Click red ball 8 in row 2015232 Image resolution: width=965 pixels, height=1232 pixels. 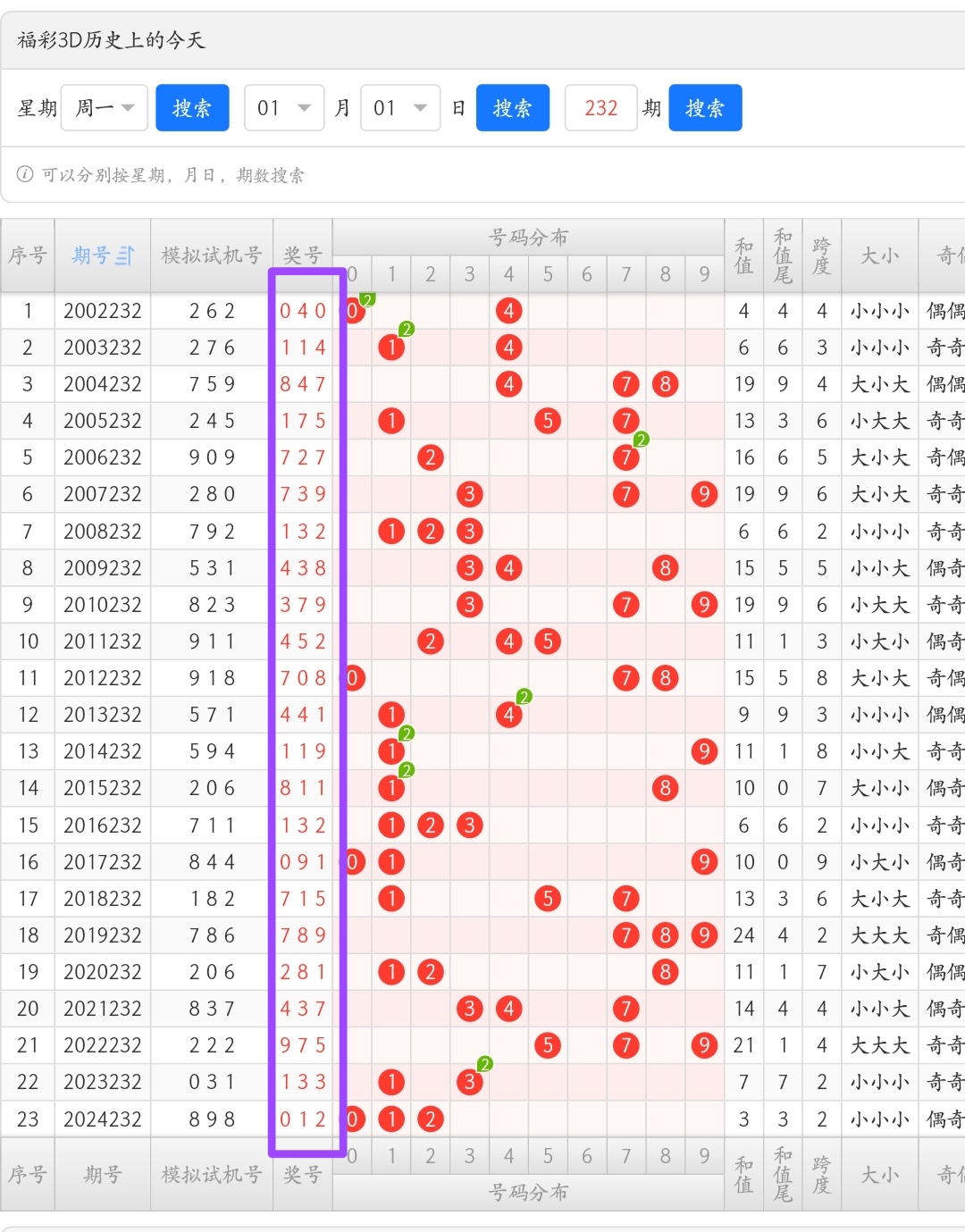tap(665, 788)
